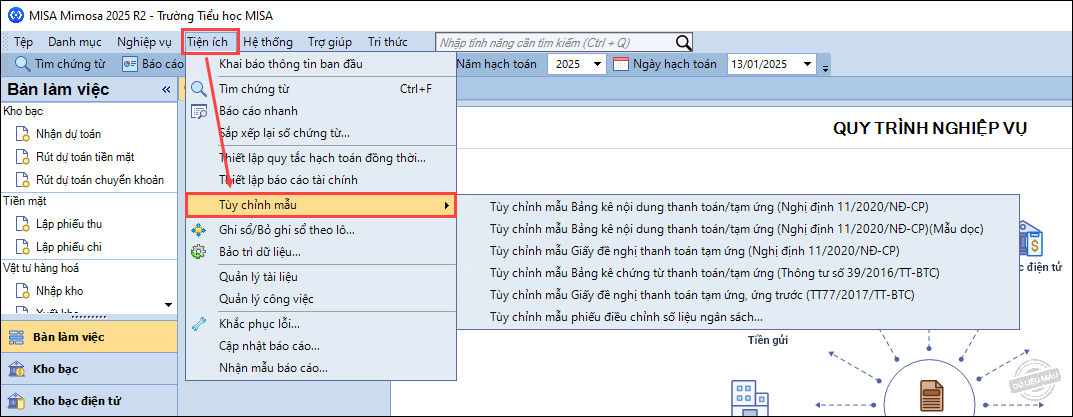The image size is (1073, 417).
Task: Click Tìm chứng từ toolbar magnifier icon
Action: [23, 64]
